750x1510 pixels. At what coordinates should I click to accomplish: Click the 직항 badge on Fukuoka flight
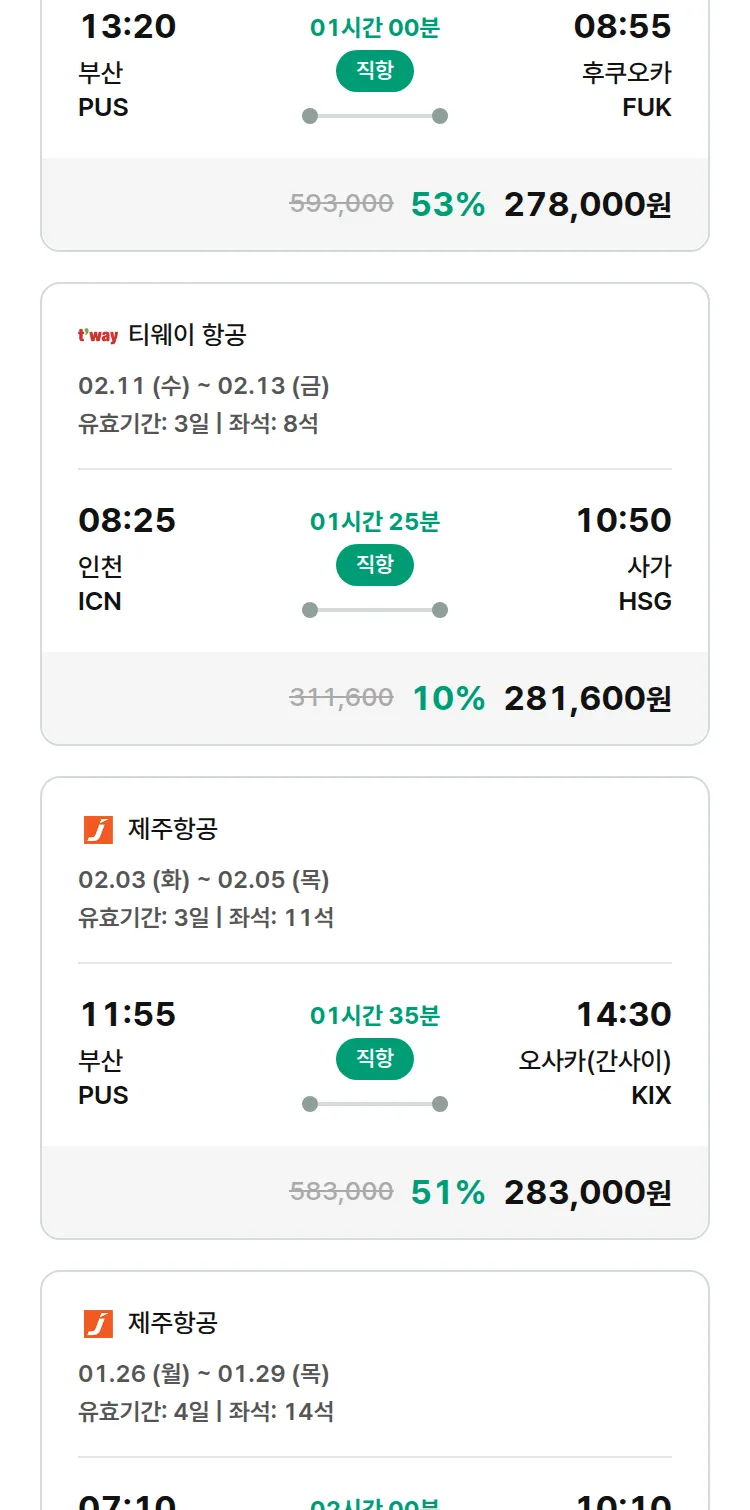pos(375,71)
